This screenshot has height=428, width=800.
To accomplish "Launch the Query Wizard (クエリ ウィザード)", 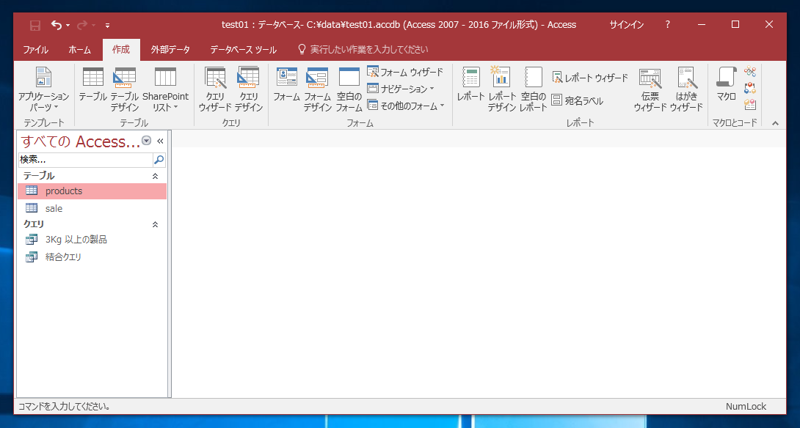I will 215,89.
